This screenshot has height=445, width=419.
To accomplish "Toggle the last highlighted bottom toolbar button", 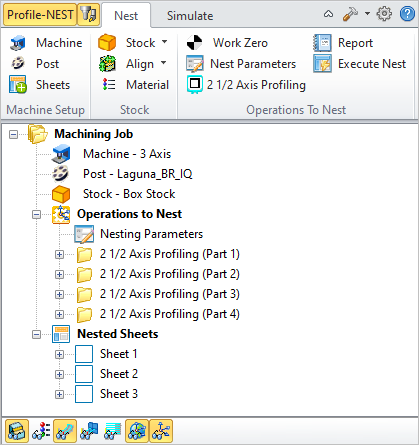I will pos(161,431).
